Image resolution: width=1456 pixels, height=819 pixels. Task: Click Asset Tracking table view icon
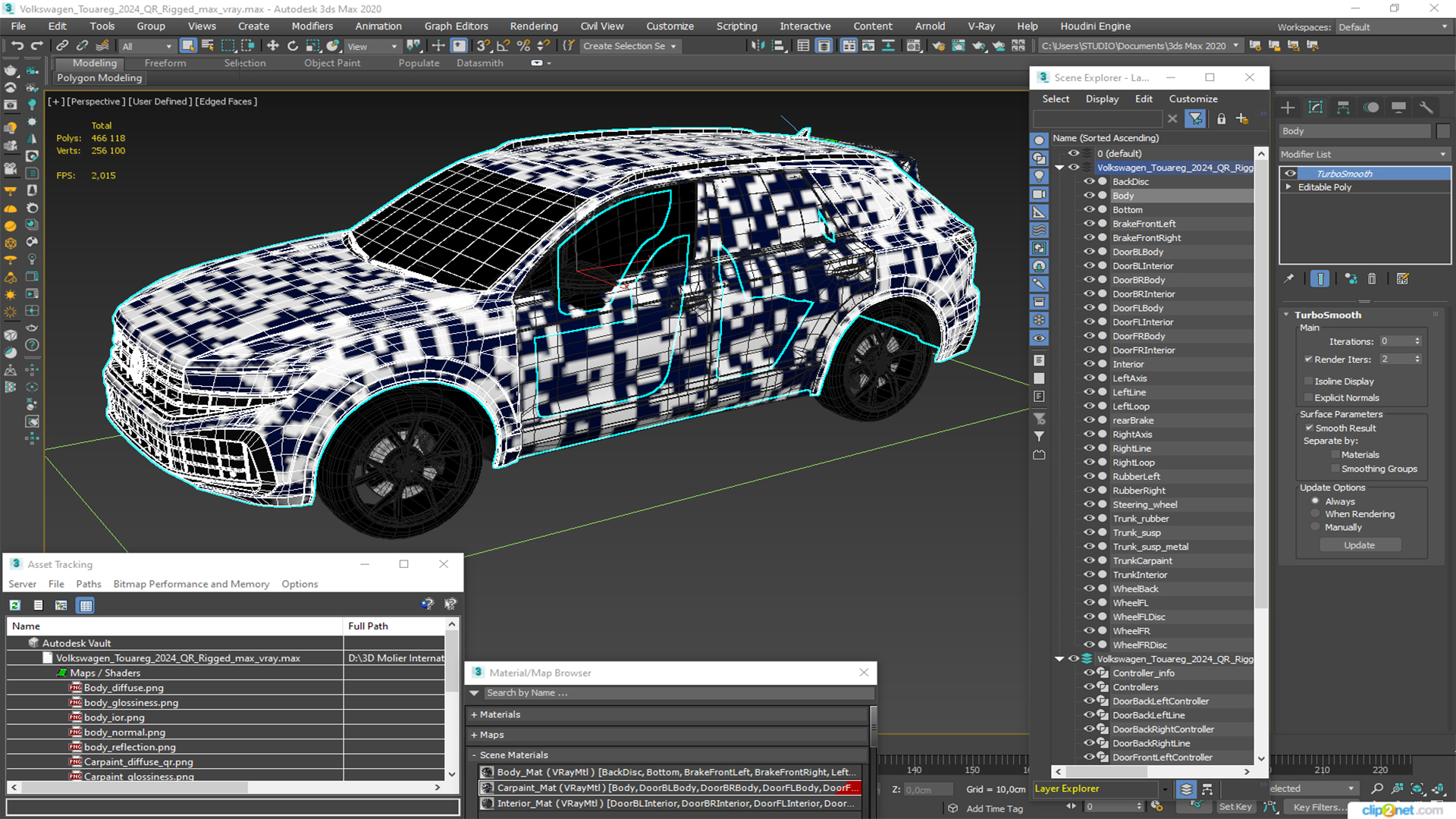pyautogui.click(x=86, y=605)
